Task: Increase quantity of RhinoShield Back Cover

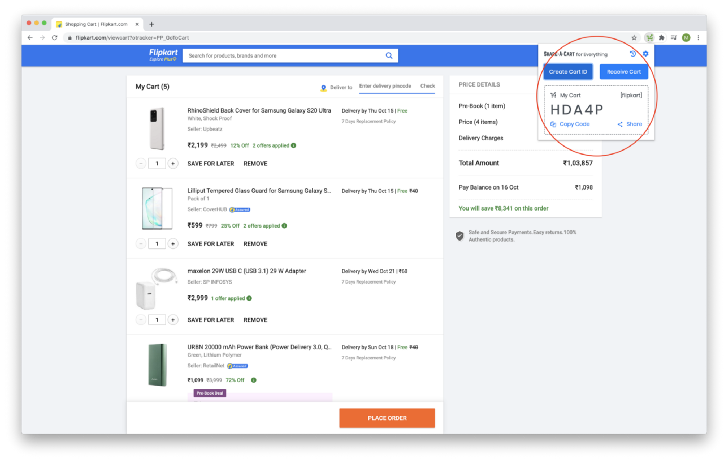Action: click(173, 163)
